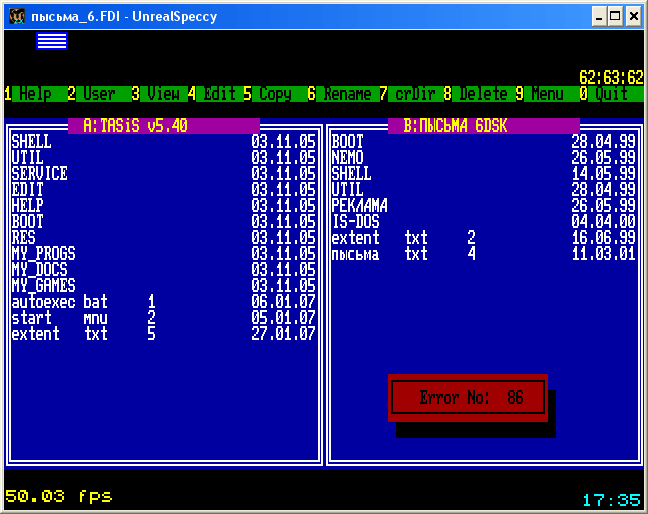Maximize the UnrealSpeccy window

[x=613, y=15]
